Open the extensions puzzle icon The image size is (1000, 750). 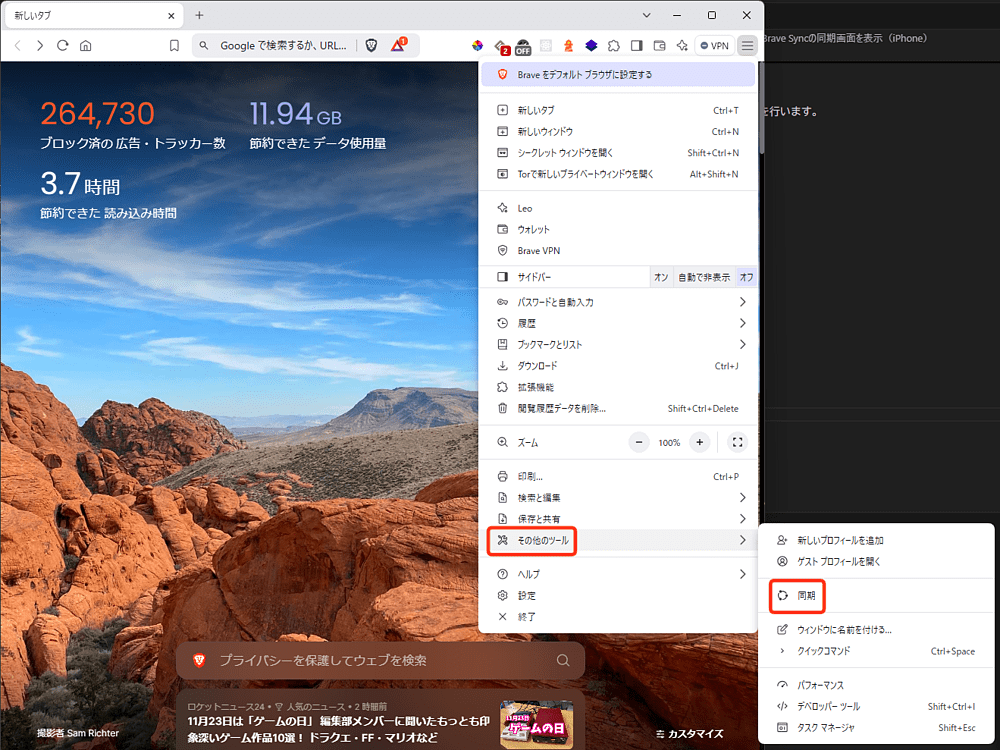tap(613, 45)
